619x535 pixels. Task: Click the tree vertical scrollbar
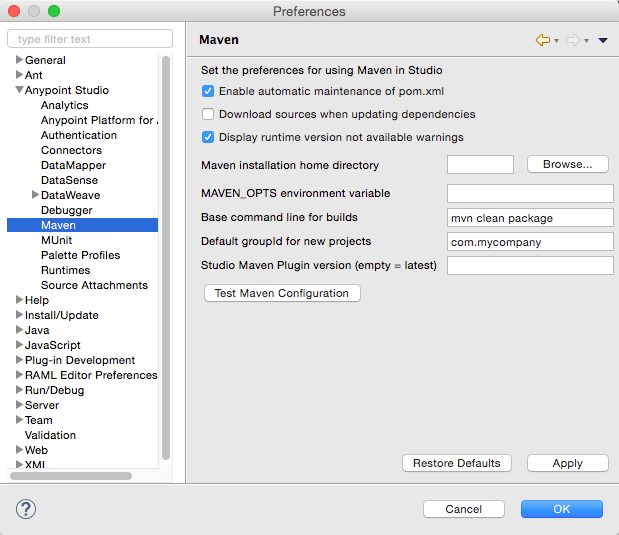166,258
